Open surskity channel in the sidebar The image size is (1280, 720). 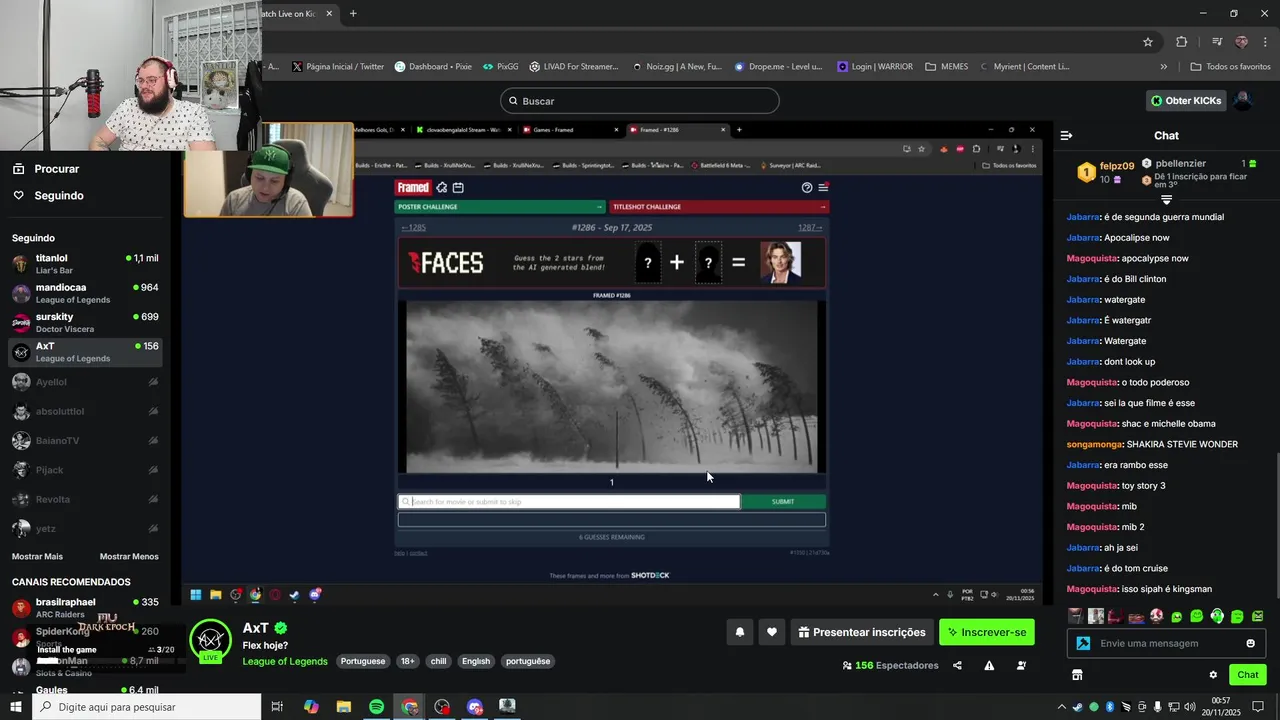[85, 322]
